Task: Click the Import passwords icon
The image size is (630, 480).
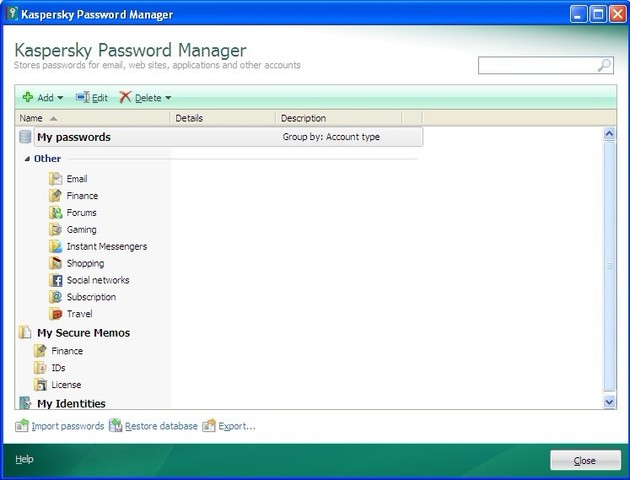Action: coord(22,425)
